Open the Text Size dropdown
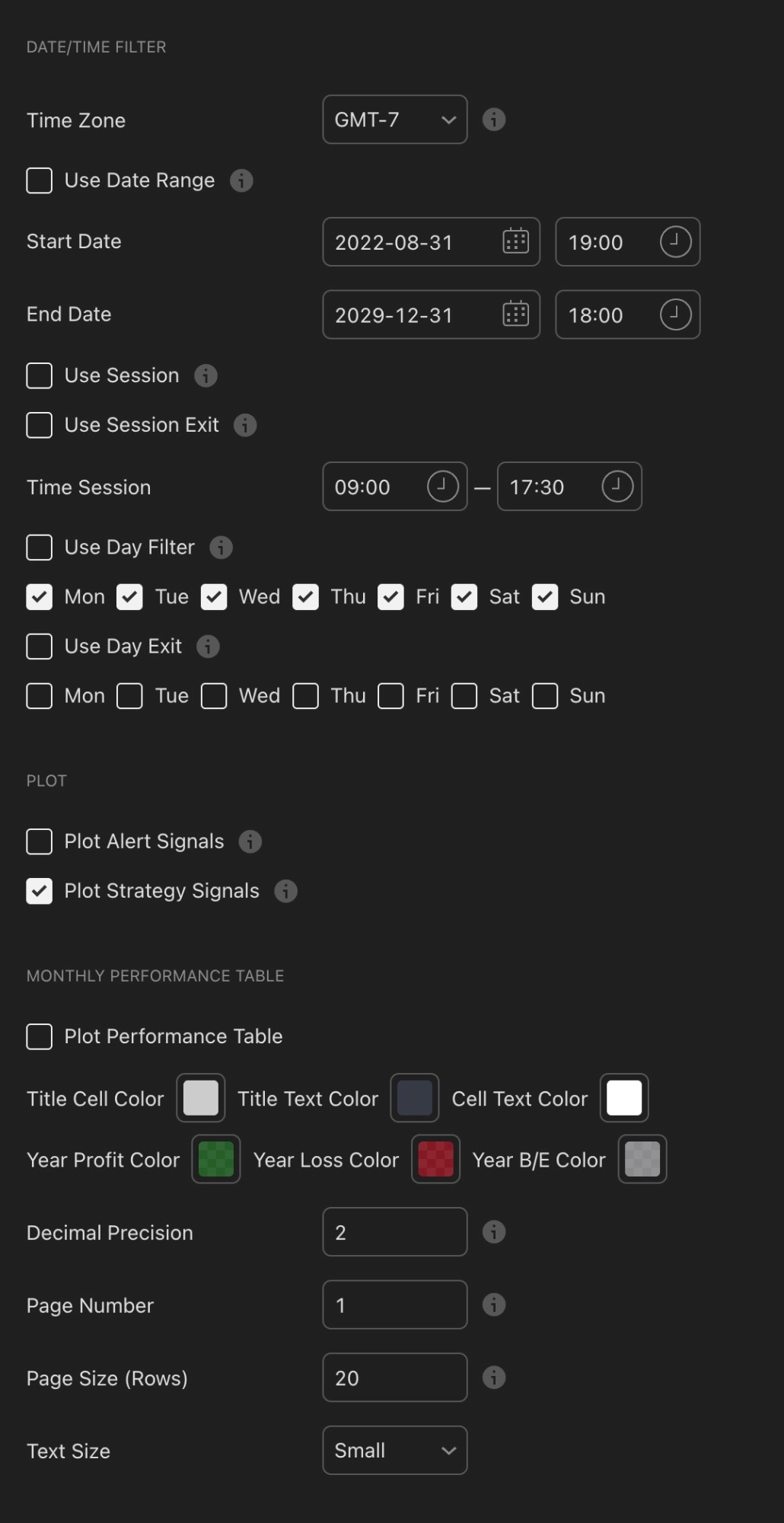The height and width of the screenshot is (1523, 784). pos(394,1450)
